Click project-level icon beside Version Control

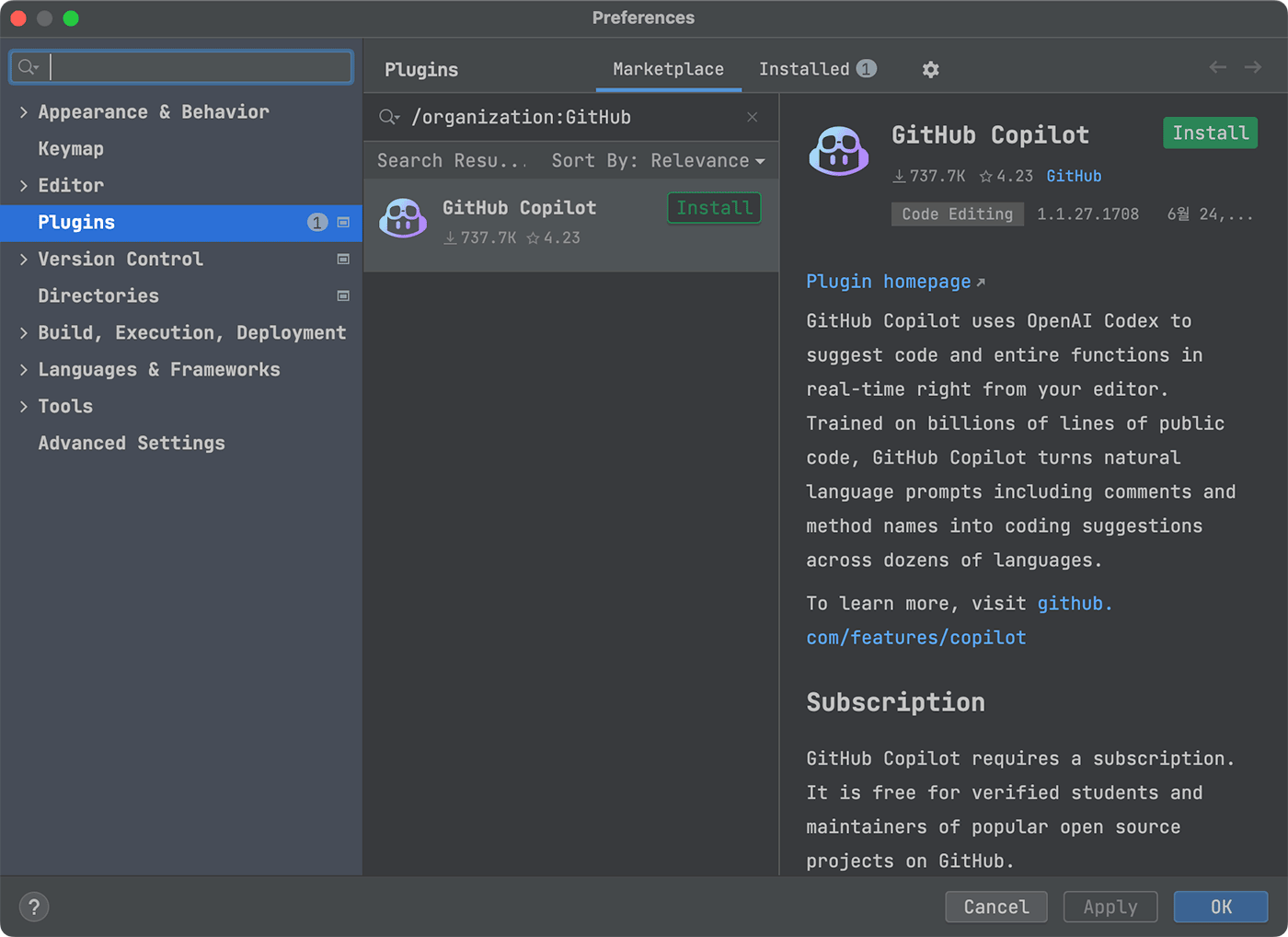[x=343, y=260]
